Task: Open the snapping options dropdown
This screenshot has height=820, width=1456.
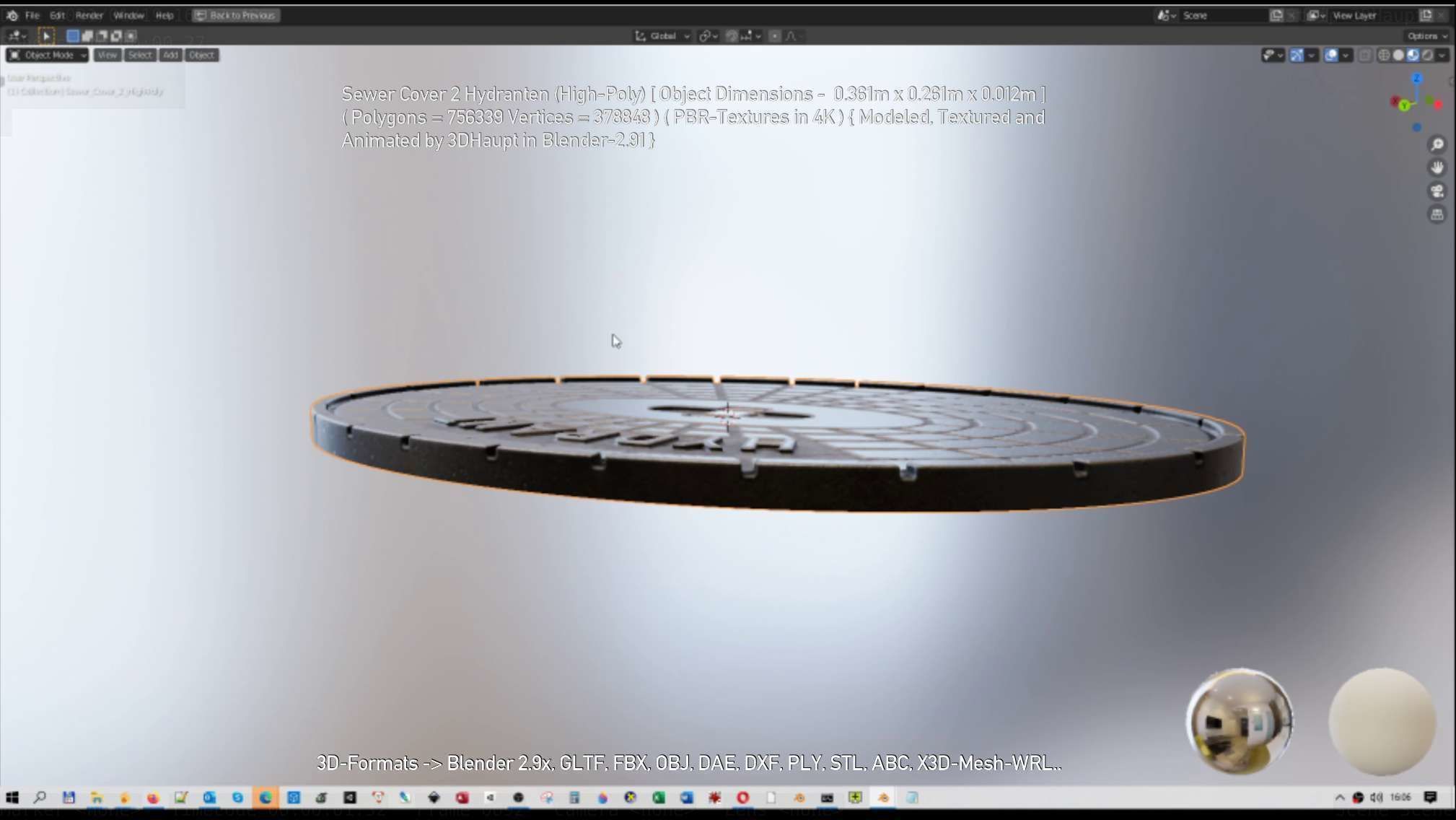Action: [751, 35]
